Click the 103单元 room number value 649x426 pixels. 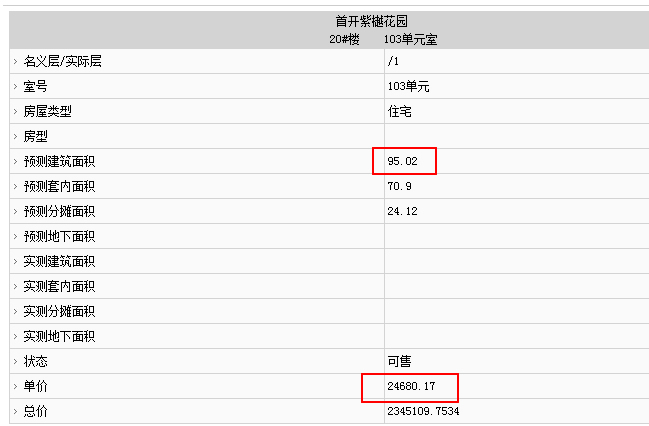409,87
